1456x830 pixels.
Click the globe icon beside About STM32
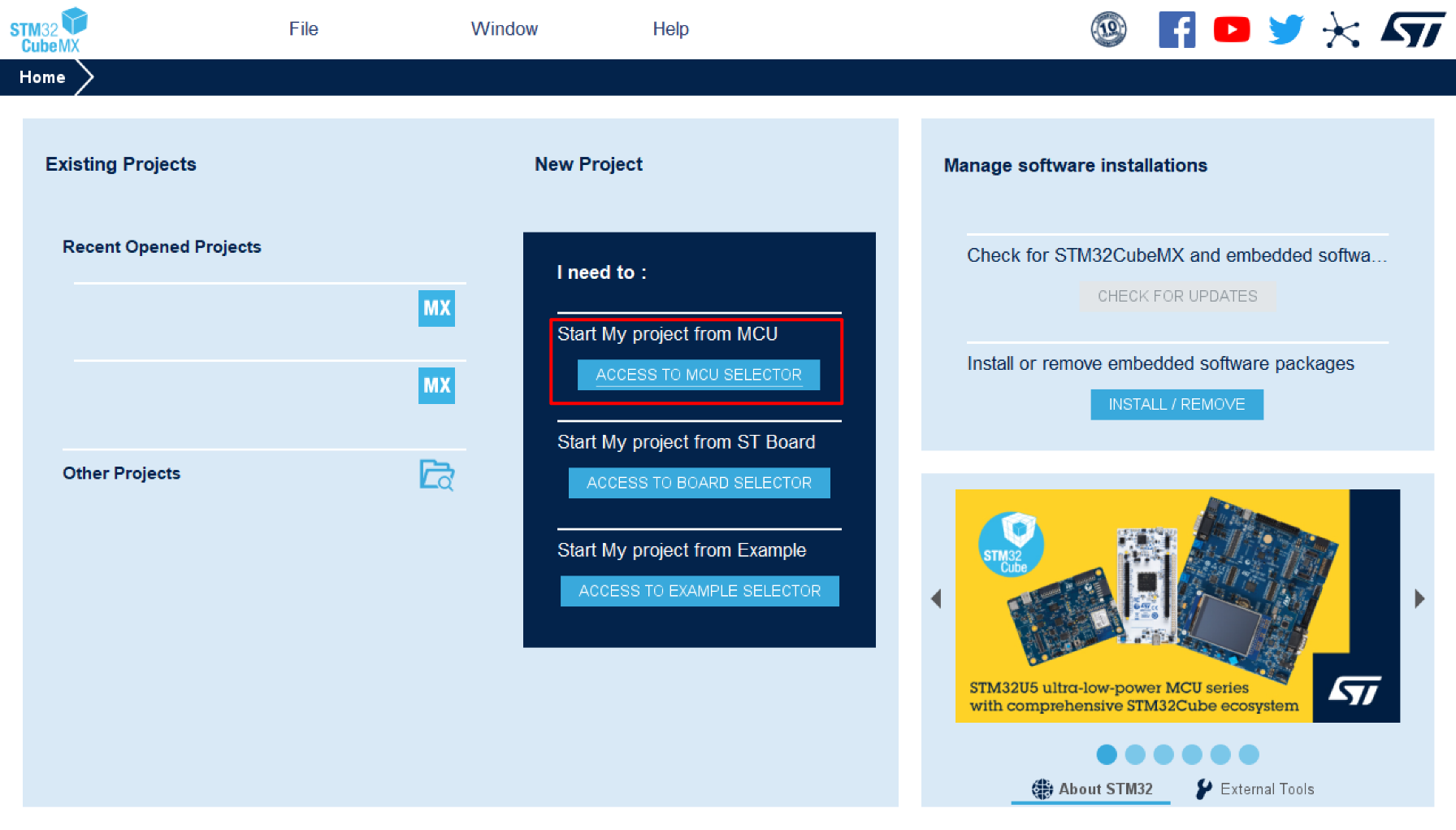(1042, 789)
